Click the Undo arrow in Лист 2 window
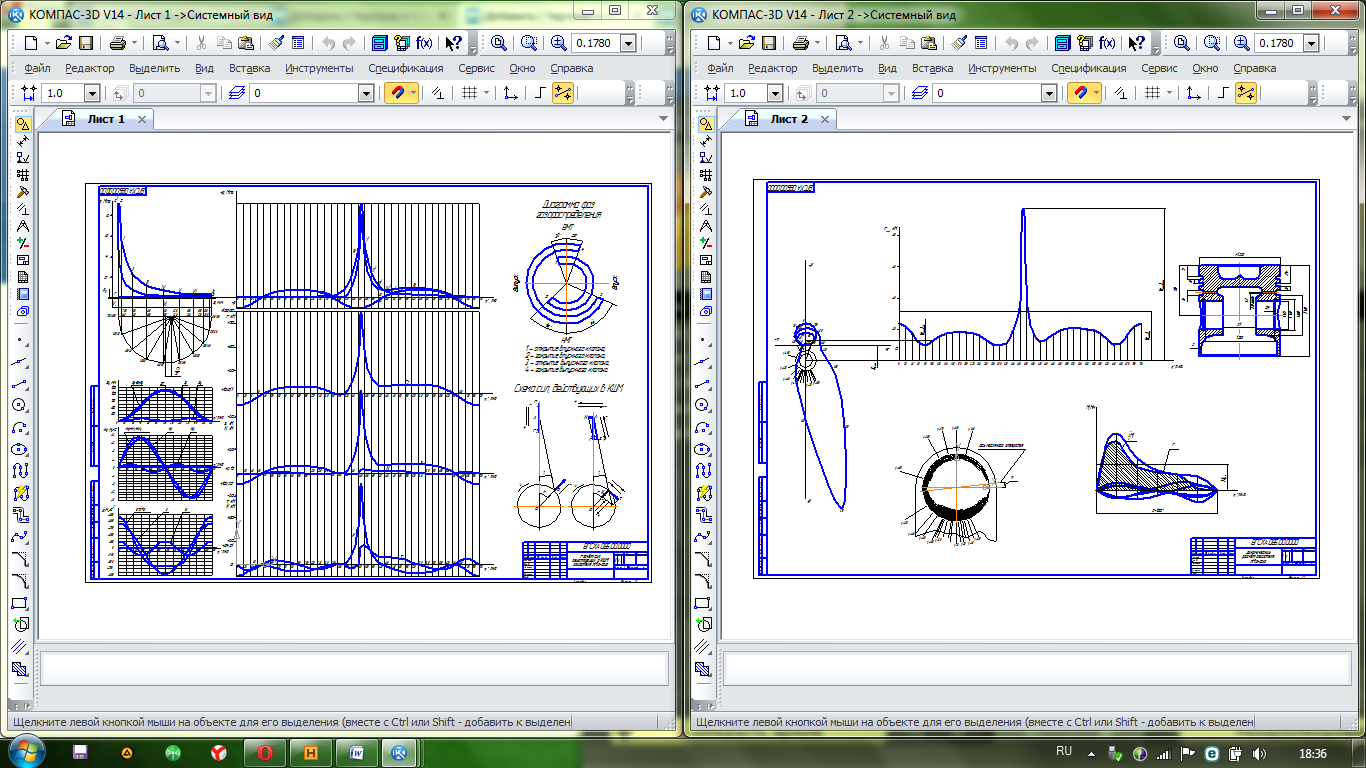The image size is (1366, 768). pyautogui.click(x=1011, y=43)
